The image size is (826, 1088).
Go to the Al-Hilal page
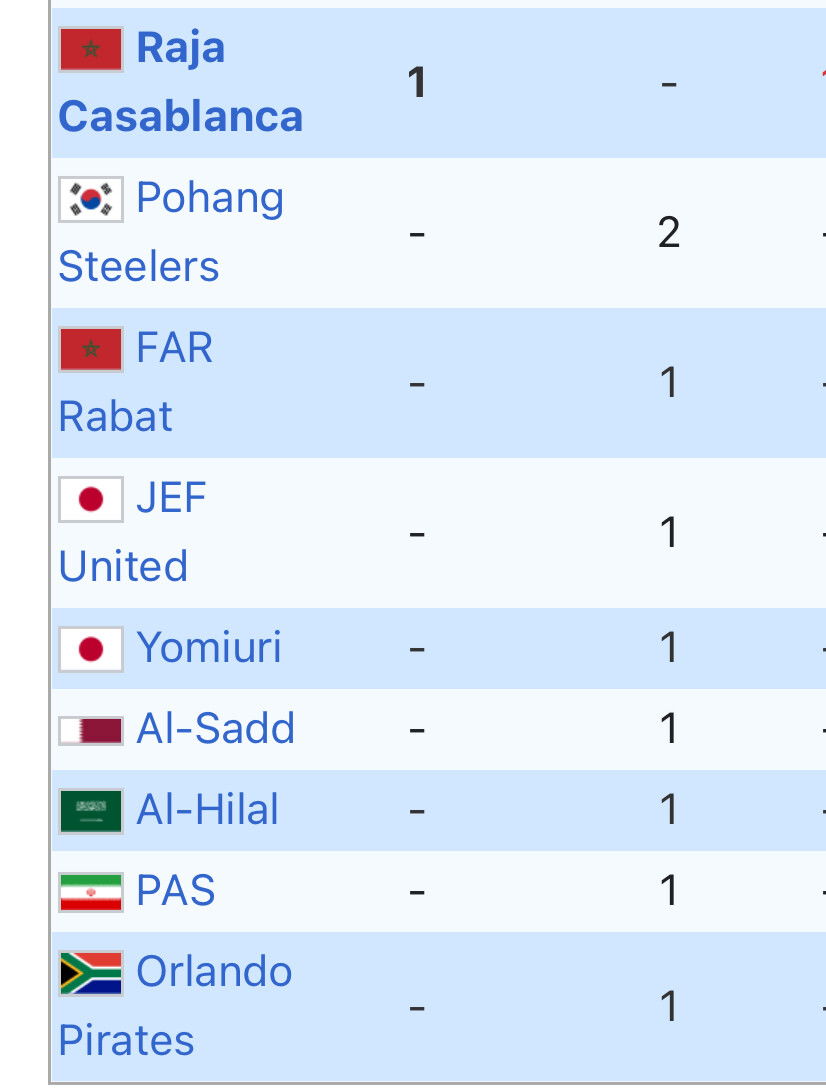pyautogui.click(x=208, y=809)
